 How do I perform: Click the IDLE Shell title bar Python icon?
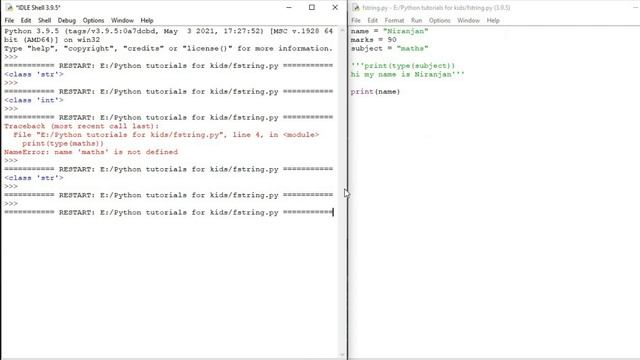9,7
